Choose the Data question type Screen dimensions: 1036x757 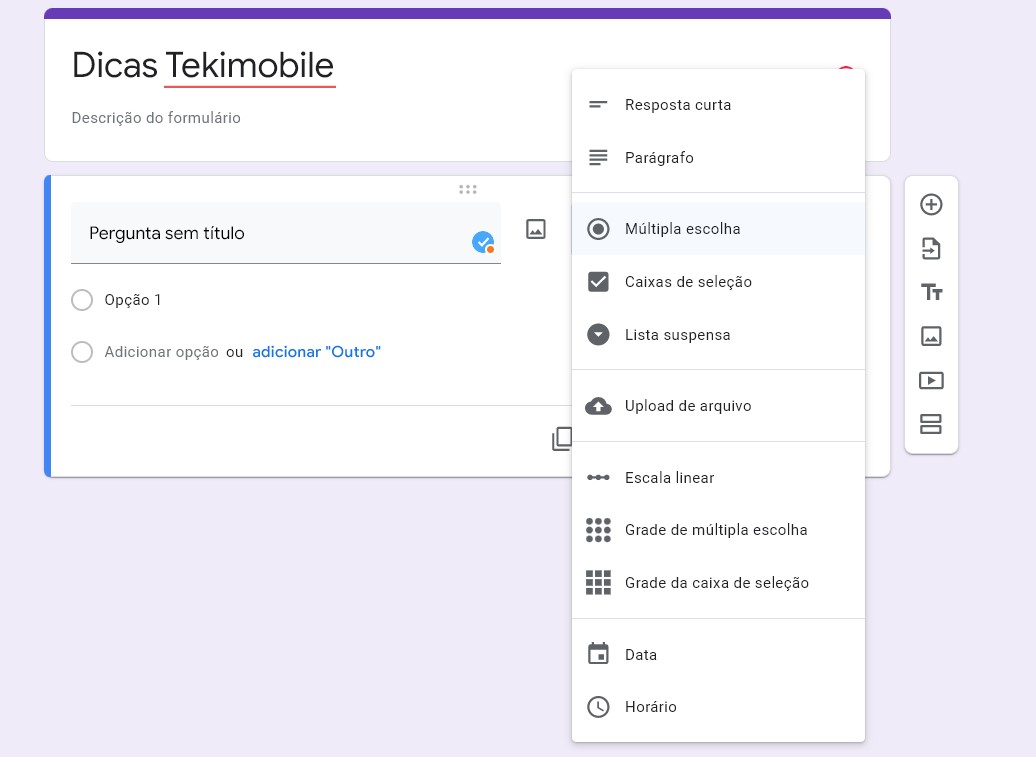718,655
